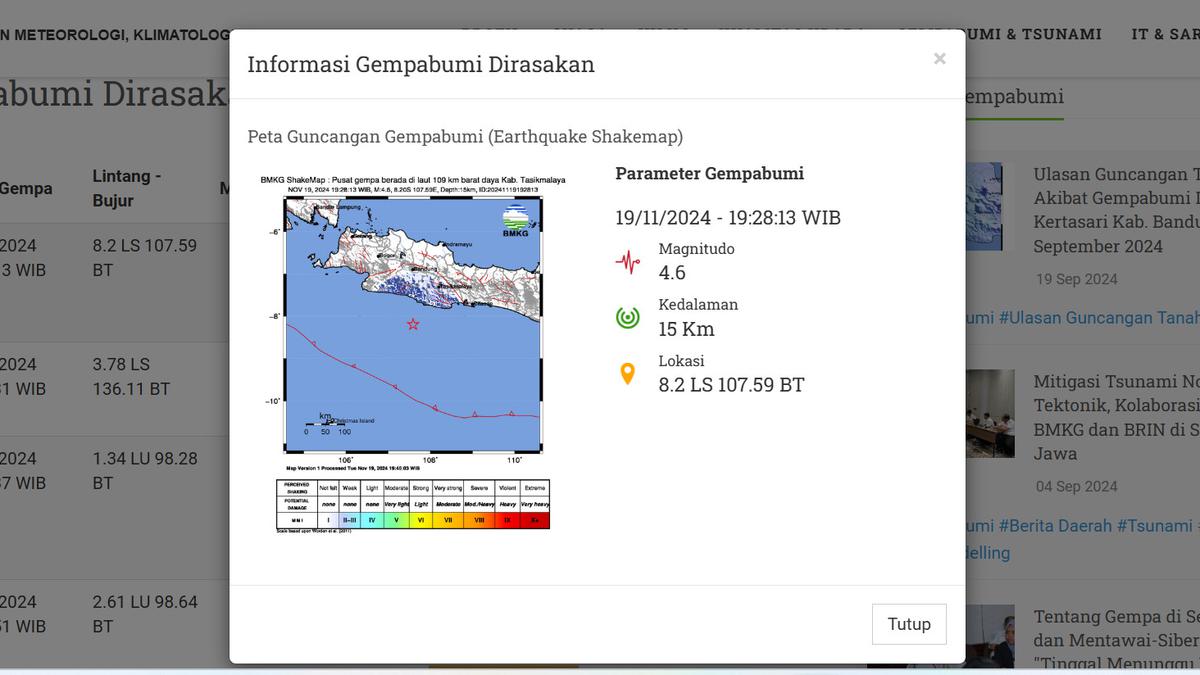Click the #Tsunami hashtag link
This screenshot has height=675, width=1200.
tap(1157, 525)
